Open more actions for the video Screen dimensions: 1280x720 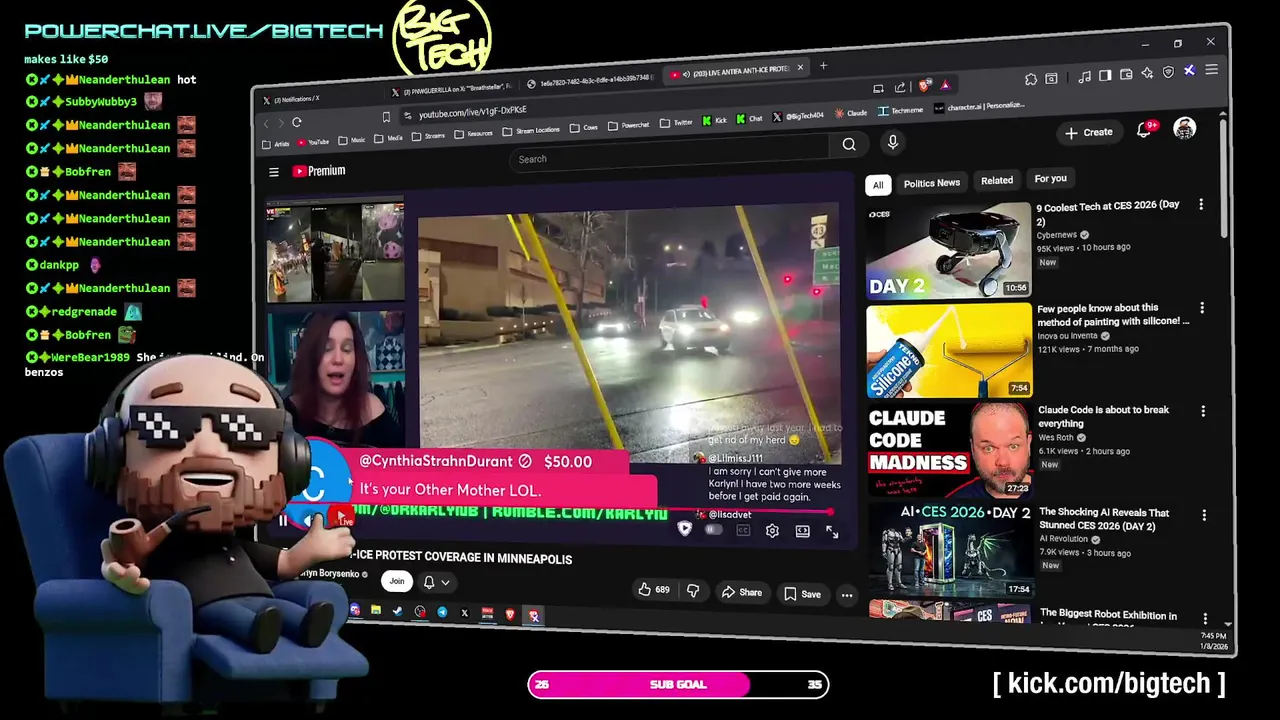tap(847, 595)
